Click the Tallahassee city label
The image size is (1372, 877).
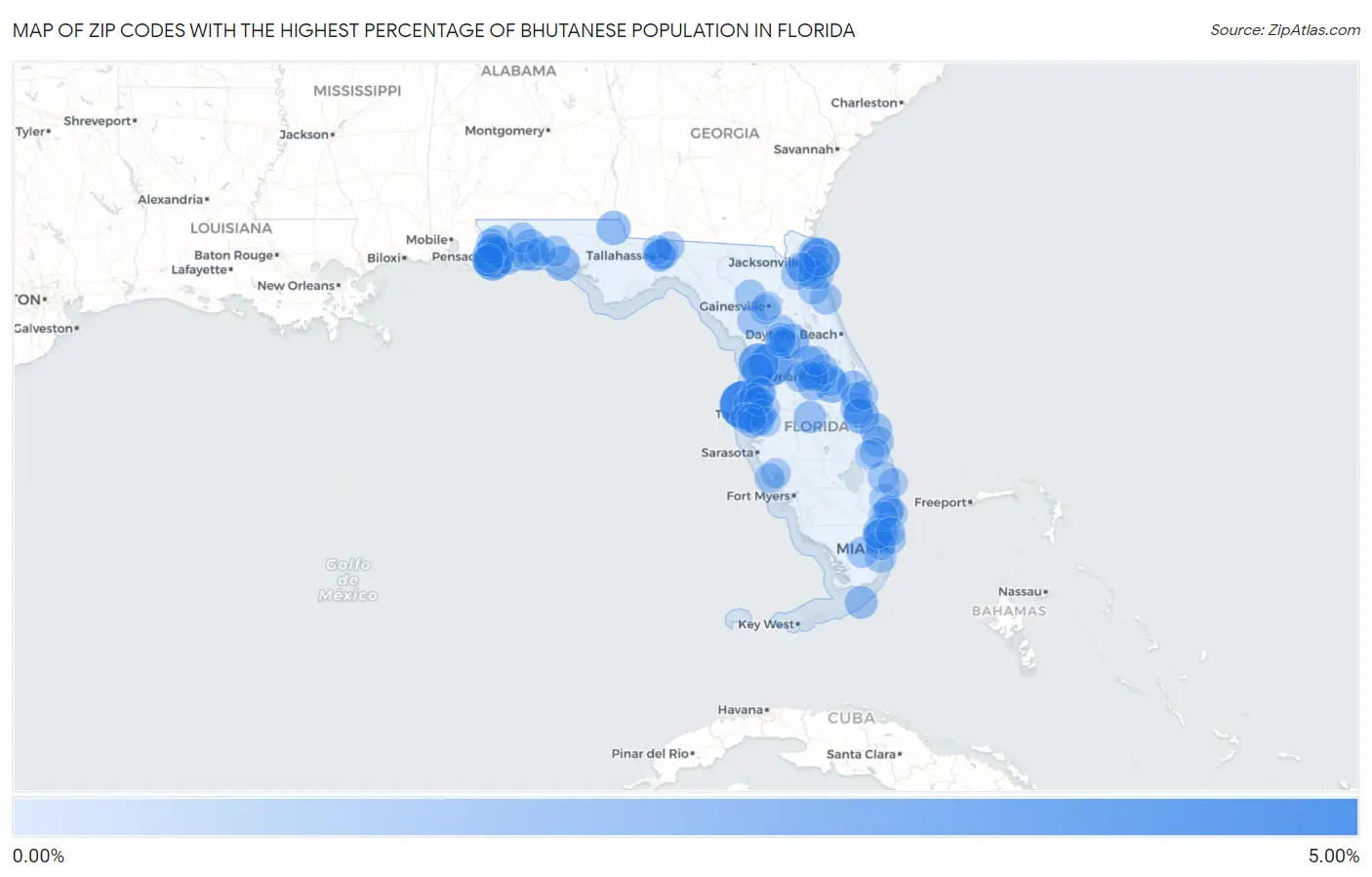(x=617, y=256)
